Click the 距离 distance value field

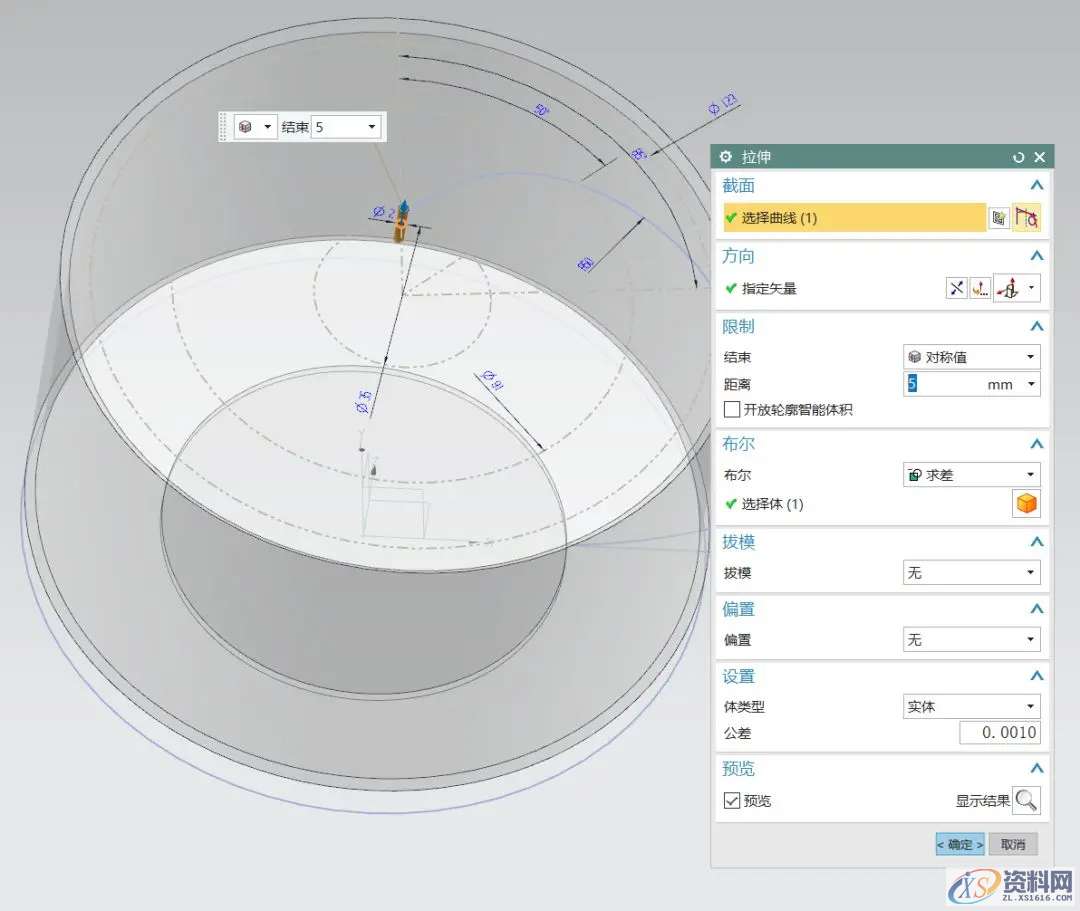coord(958,384)
